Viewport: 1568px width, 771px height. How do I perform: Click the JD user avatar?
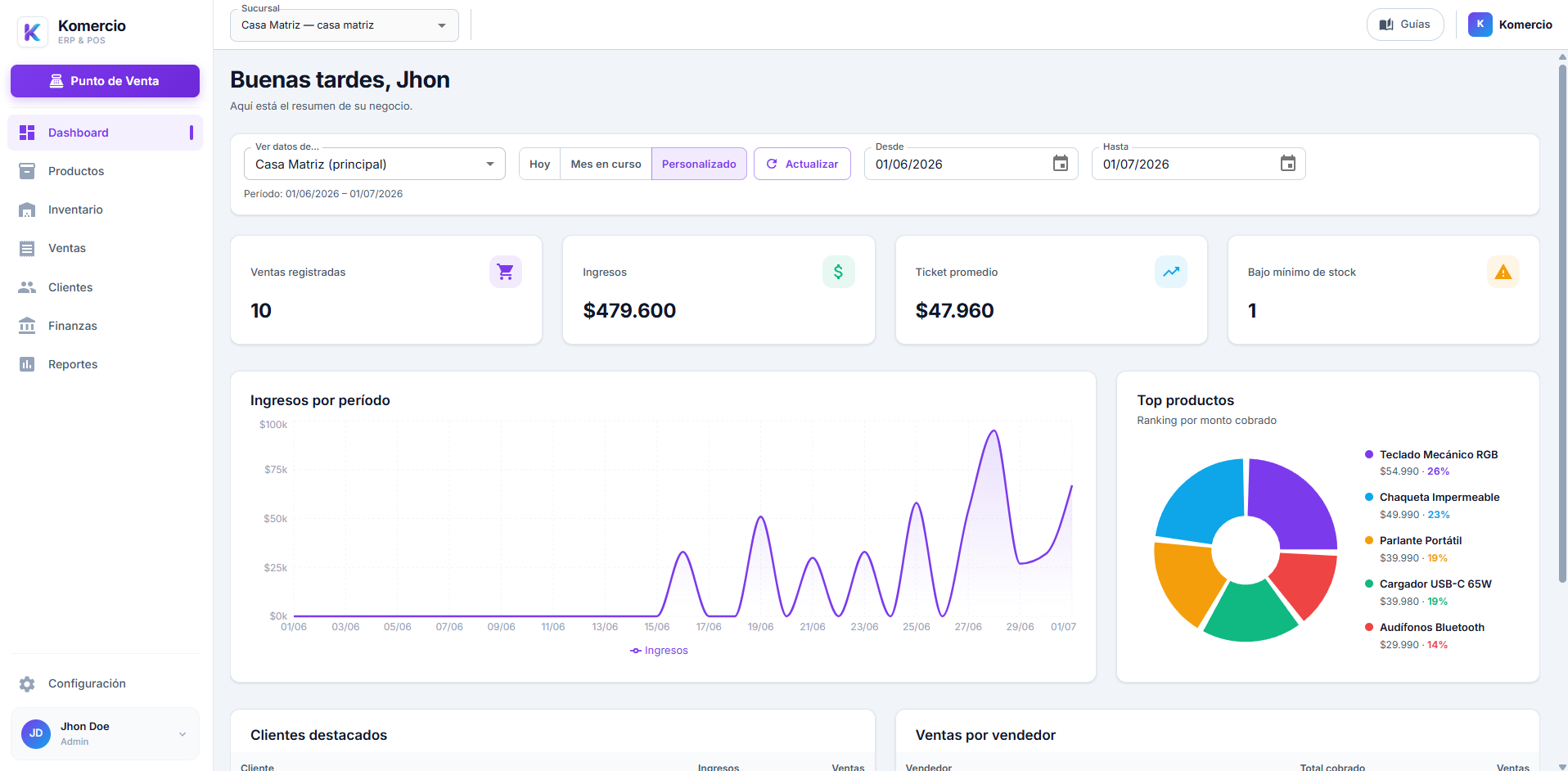click(x=36, y=733)
